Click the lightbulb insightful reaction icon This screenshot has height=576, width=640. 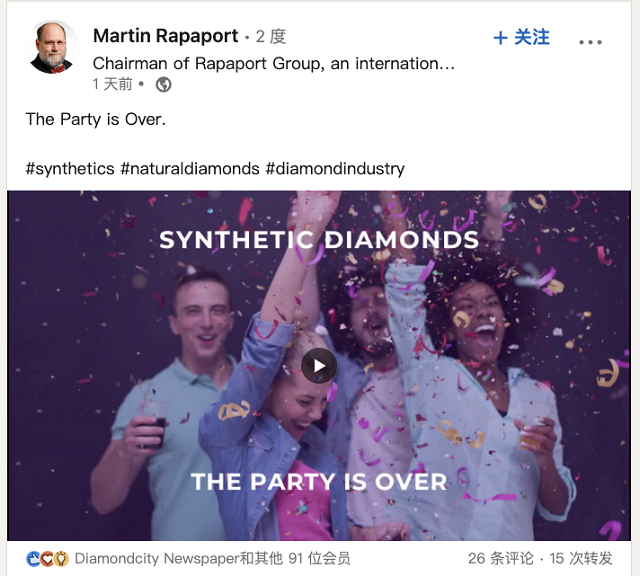[61, 559]
